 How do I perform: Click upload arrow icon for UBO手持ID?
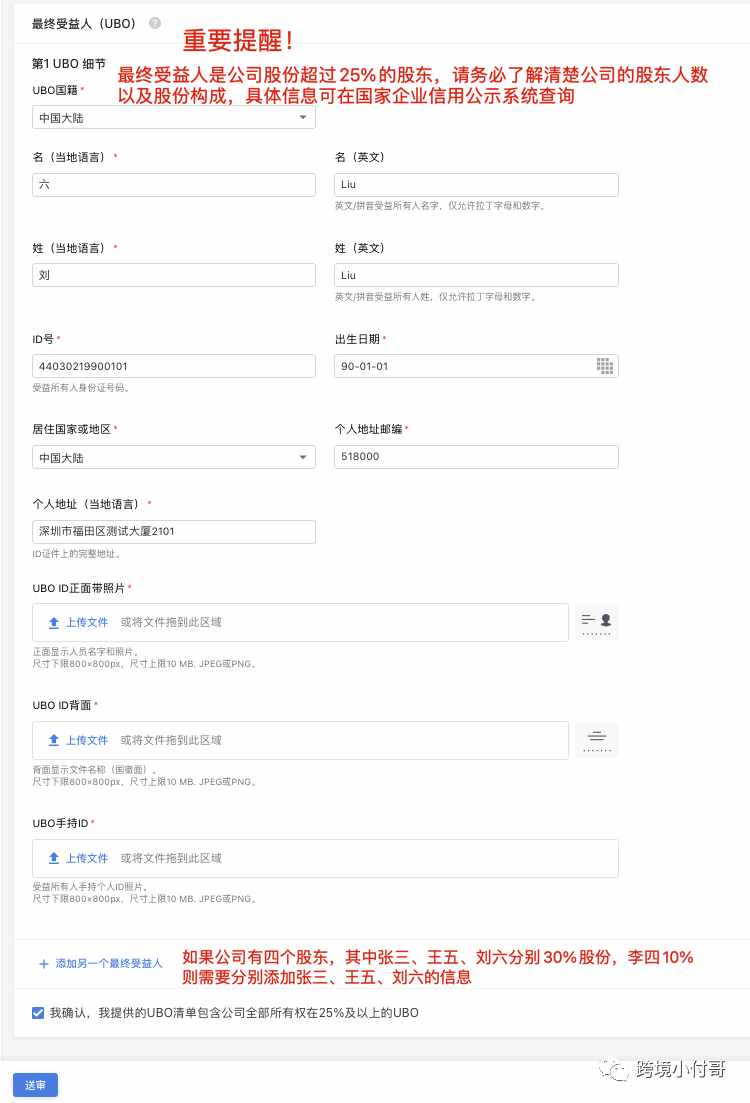point(53,858)
